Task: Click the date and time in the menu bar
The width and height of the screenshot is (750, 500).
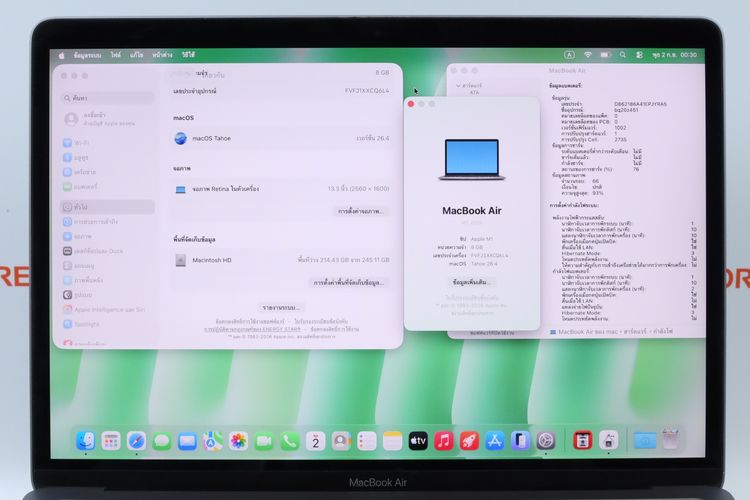Action: pyautogui.click(x=675, y=55)
